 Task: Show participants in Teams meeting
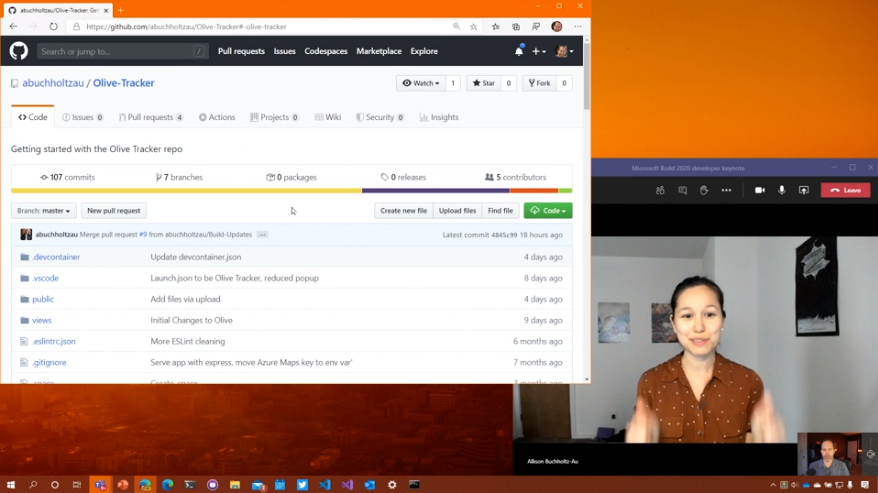[x=660, y=190]
